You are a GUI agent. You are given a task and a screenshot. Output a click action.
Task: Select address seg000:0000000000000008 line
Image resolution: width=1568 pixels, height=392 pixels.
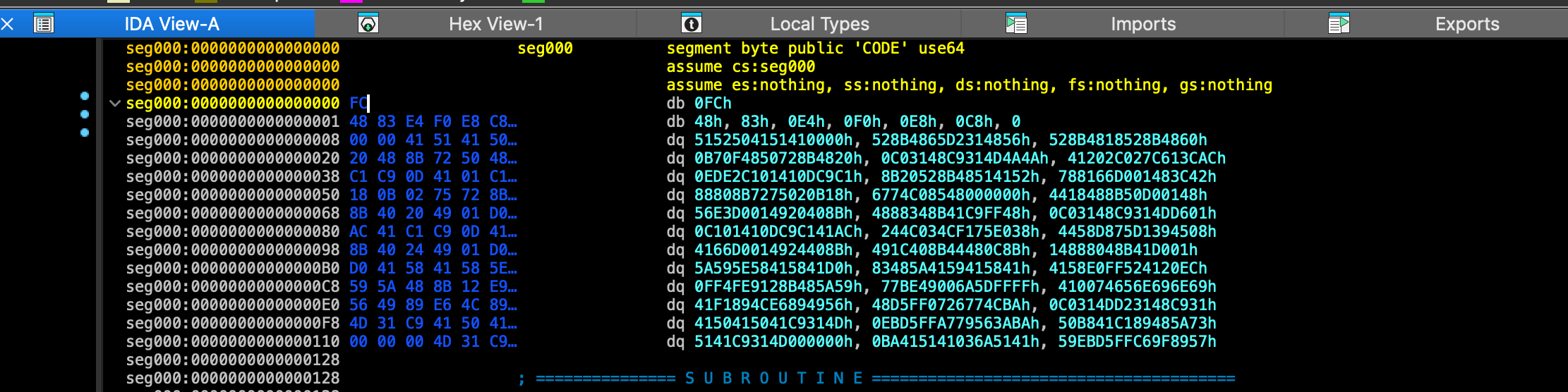(233, 140)
